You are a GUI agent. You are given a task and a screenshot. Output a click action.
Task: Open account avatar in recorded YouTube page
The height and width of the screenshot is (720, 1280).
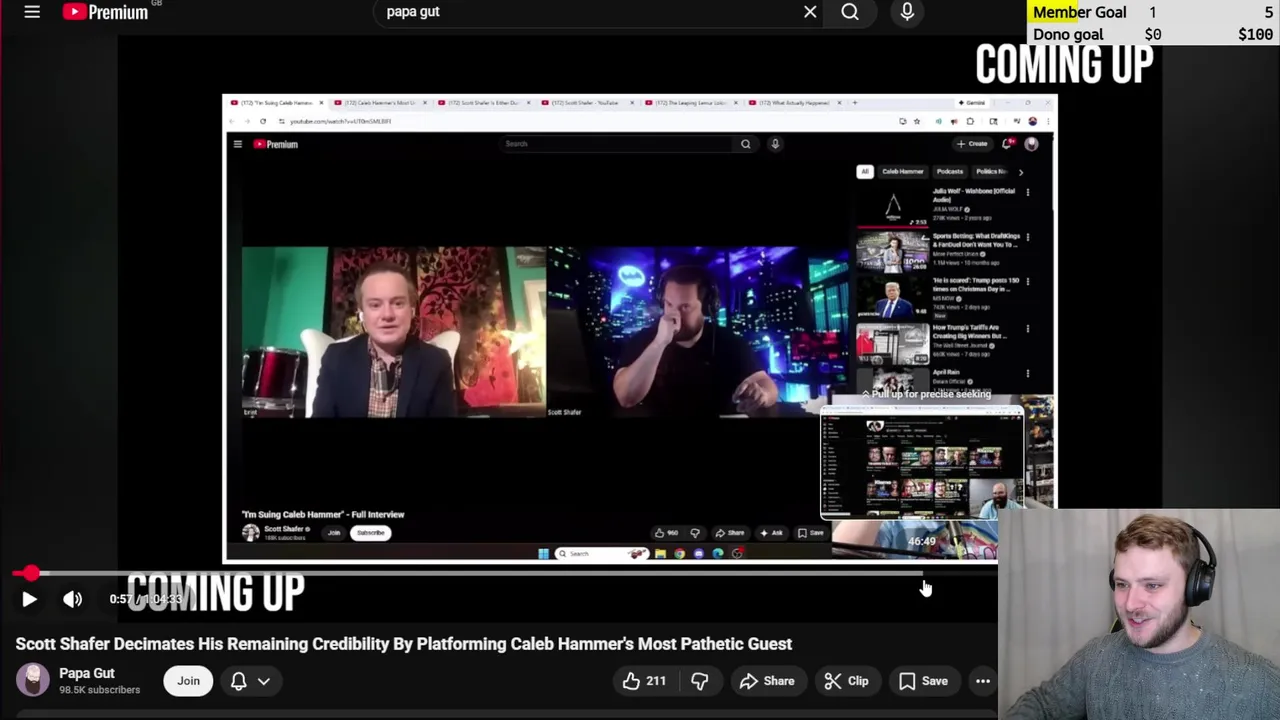1031,144
